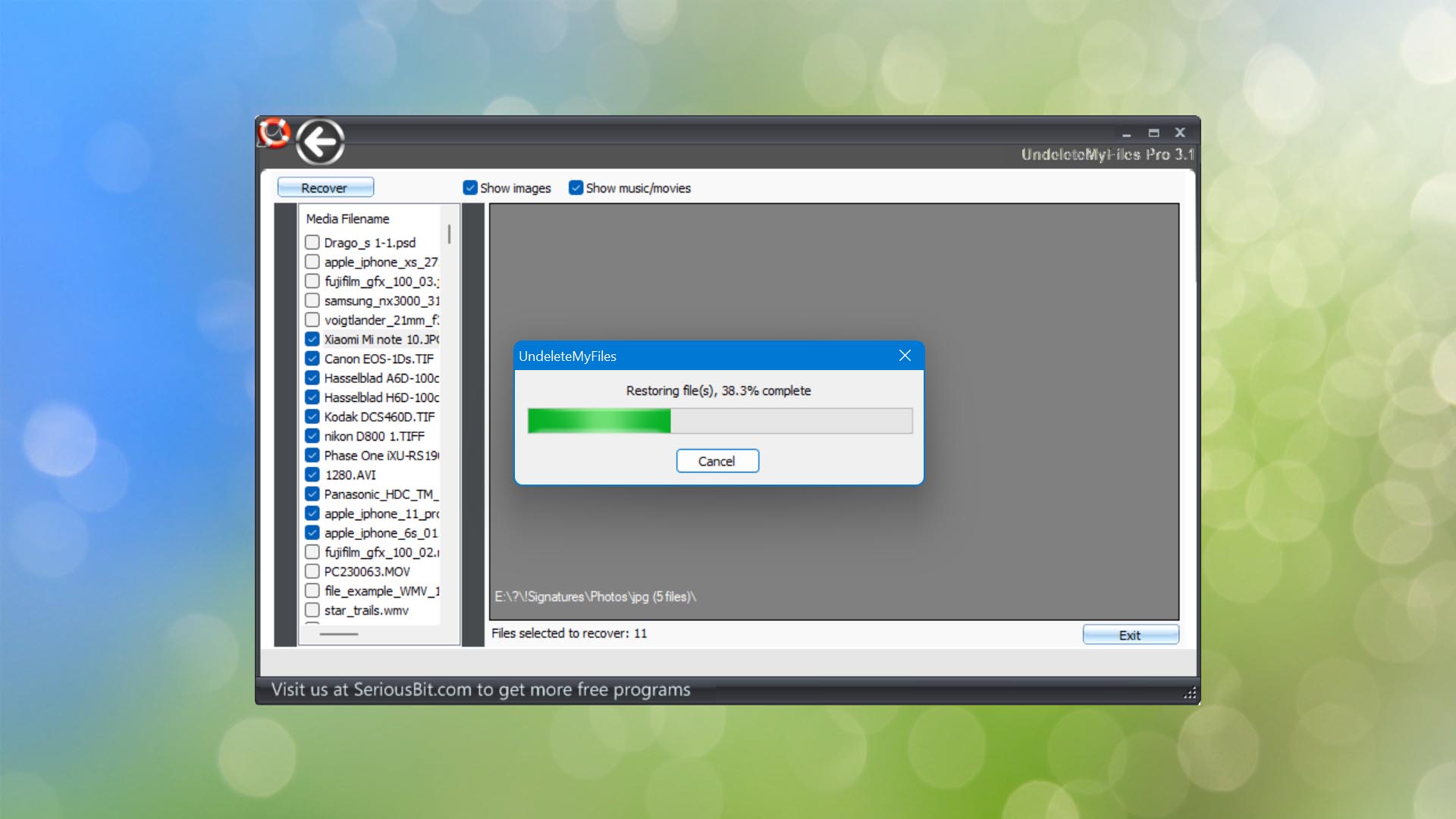Click the window resize grip icon
1456x819 pixels.
[1190, 693]
